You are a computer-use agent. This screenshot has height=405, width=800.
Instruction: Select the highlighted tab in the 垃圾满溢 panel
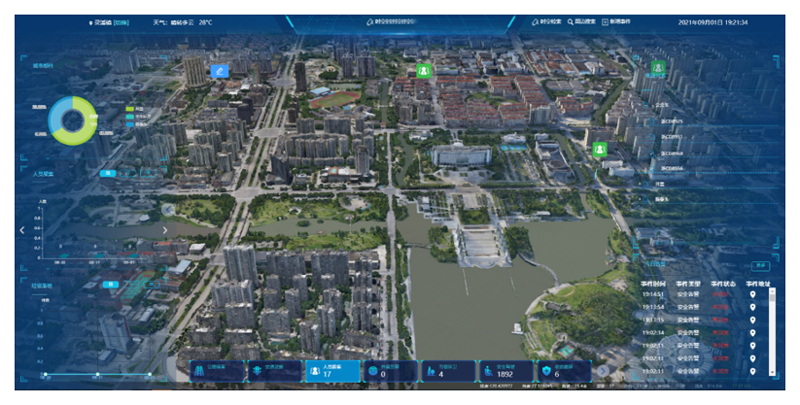point(110,285)
